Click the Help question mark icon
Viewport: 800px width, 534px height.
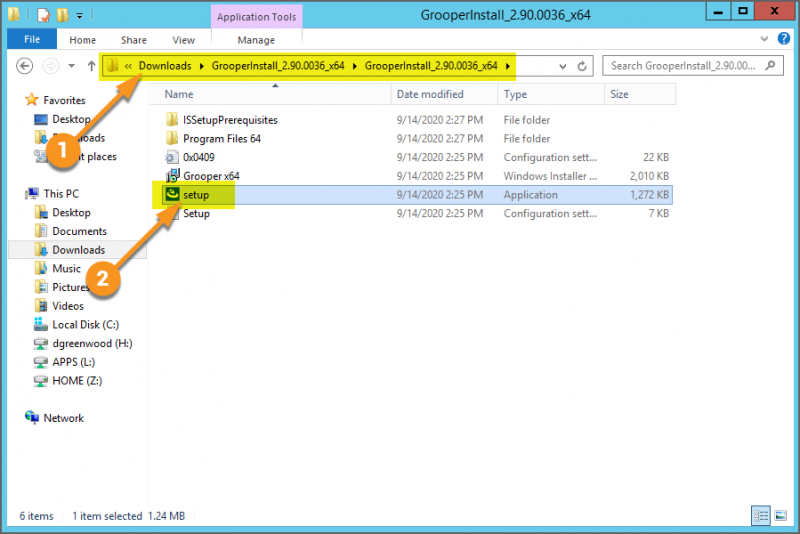click(784, 38)
